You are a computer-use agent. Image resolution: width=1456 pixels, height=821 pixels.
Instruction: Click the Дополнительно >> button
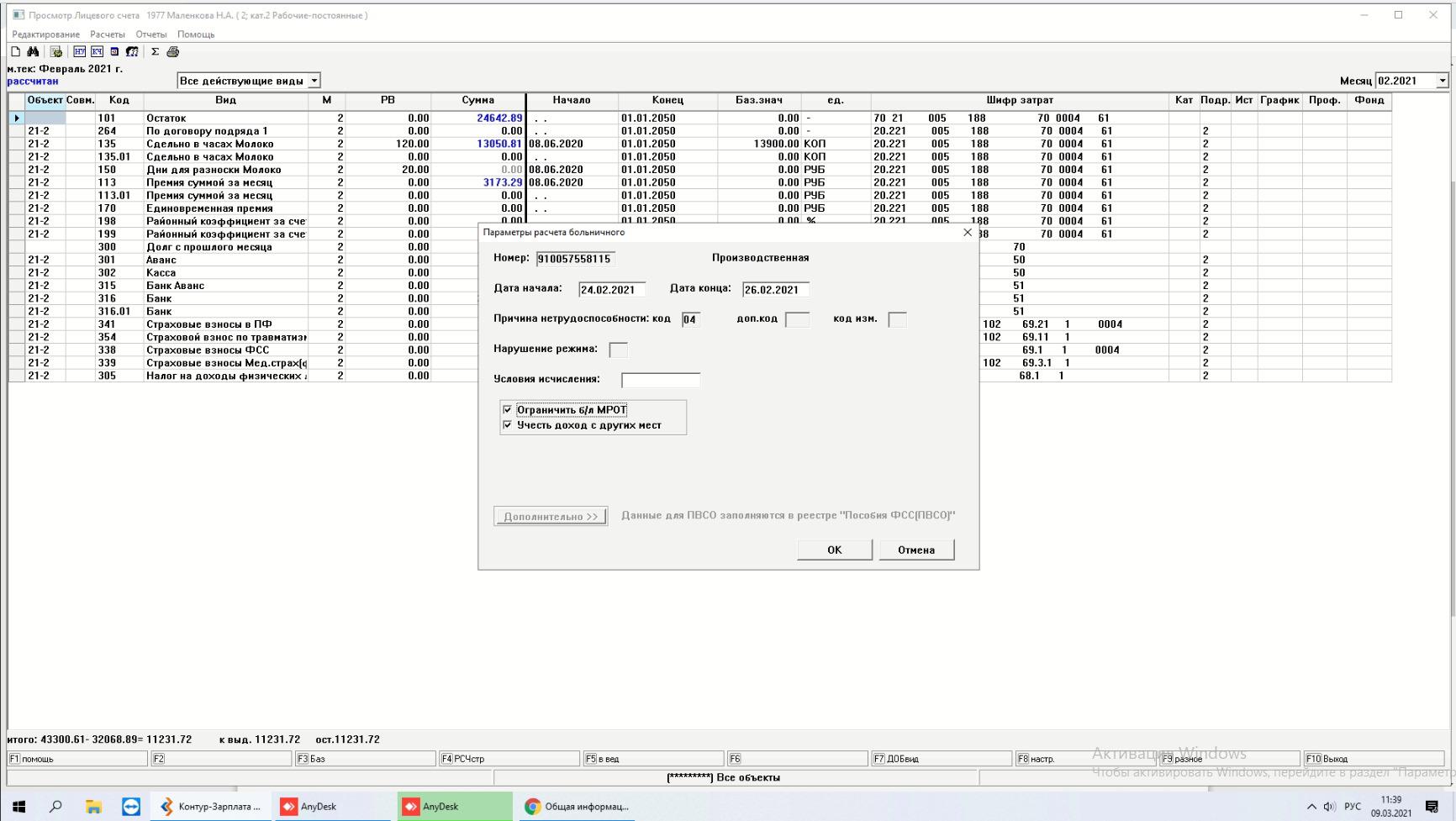click(551, 517)
